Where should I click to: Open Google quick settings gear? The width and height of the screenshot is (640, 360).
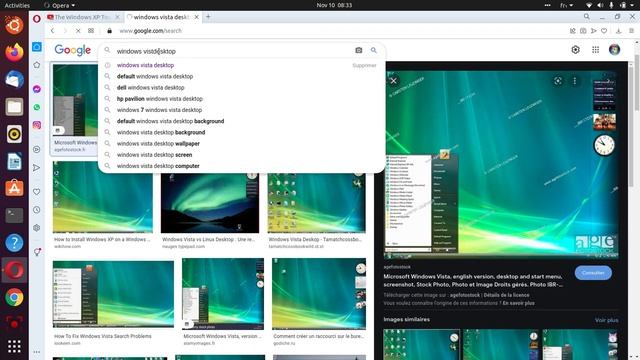(576, 50)
